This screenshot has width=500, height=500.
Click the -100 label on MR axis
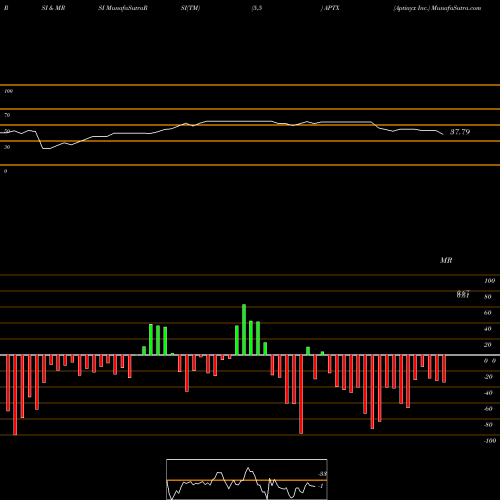[490, 441]
